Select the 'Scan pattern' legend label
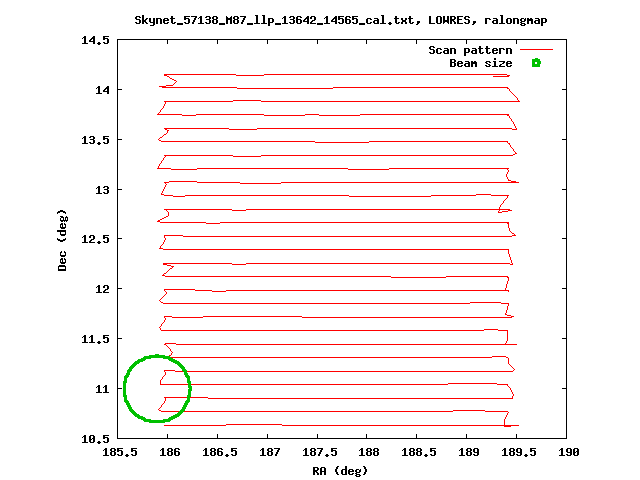 pyautogui.click(x=470, y=50)
